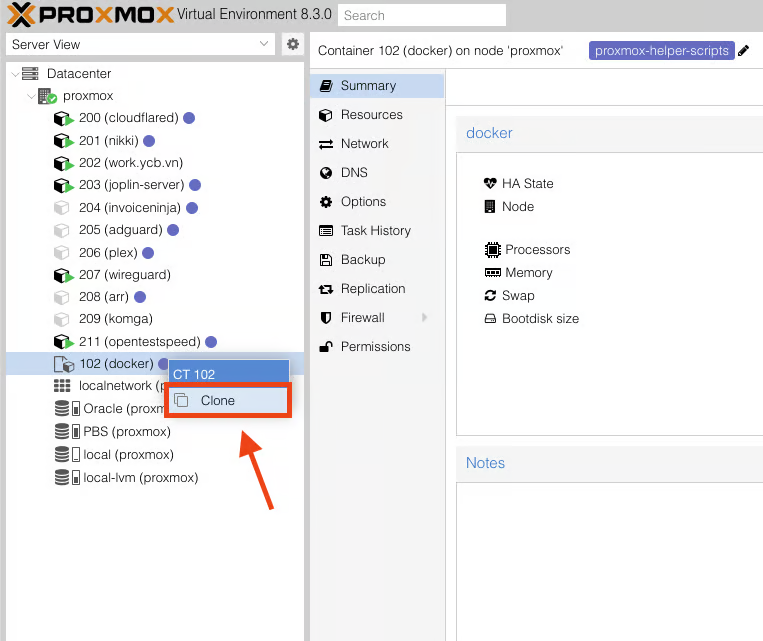Click the Swap refresh icon
This screenshot has height=641, width=763.
490,295
